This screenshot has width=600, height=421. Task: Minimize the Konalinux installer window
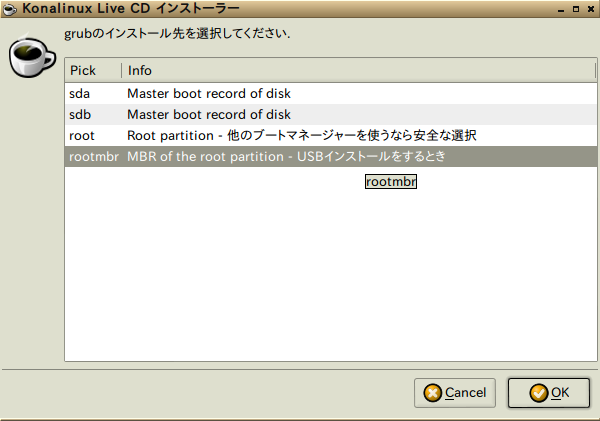point(561,9)
